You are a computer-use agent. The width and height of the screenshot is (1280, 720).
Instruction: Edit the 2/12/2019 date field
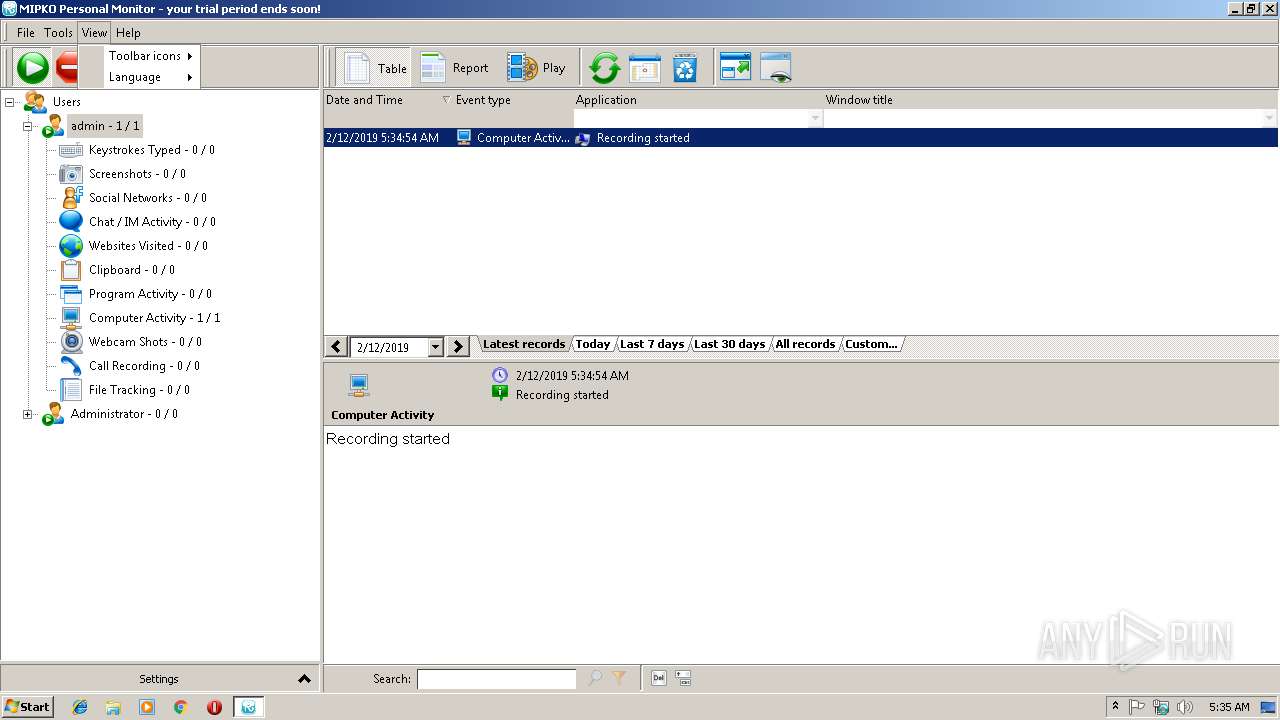(x=389, y=347)
